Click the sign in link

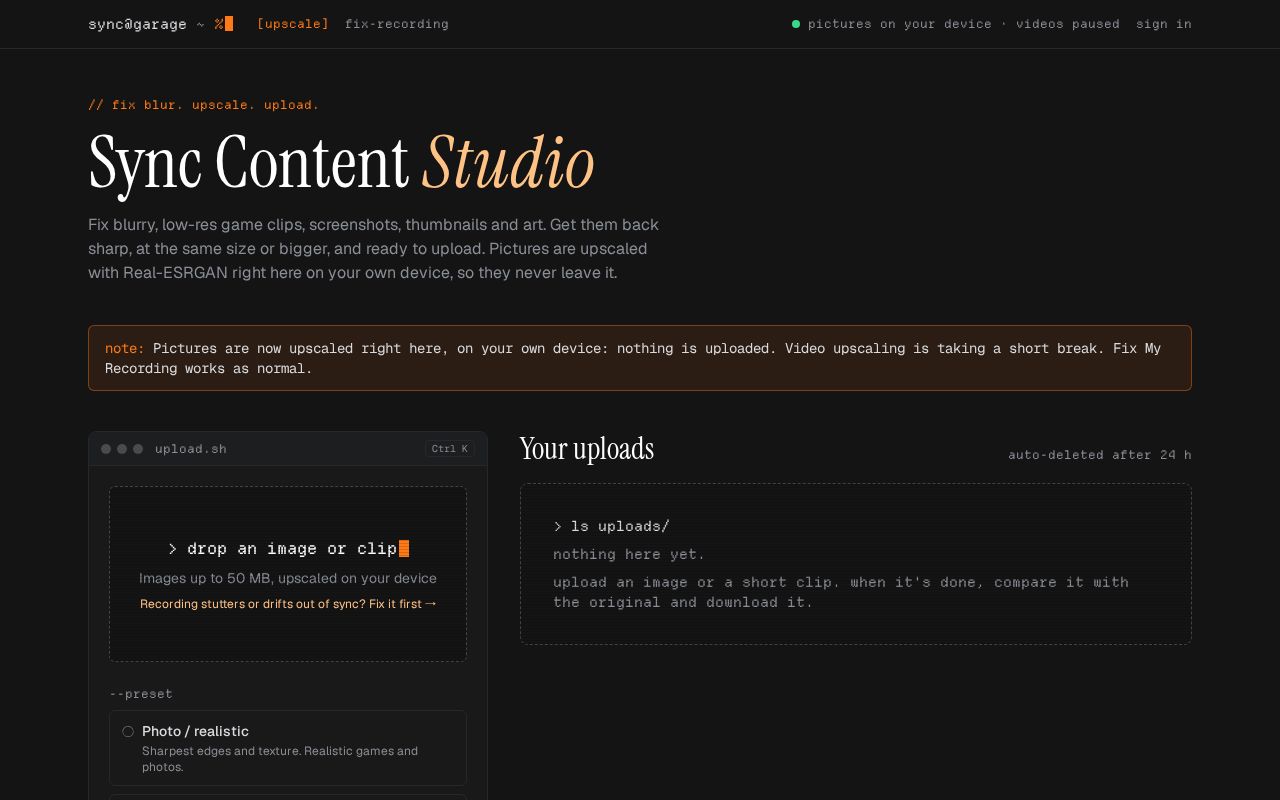(1164, 24)
